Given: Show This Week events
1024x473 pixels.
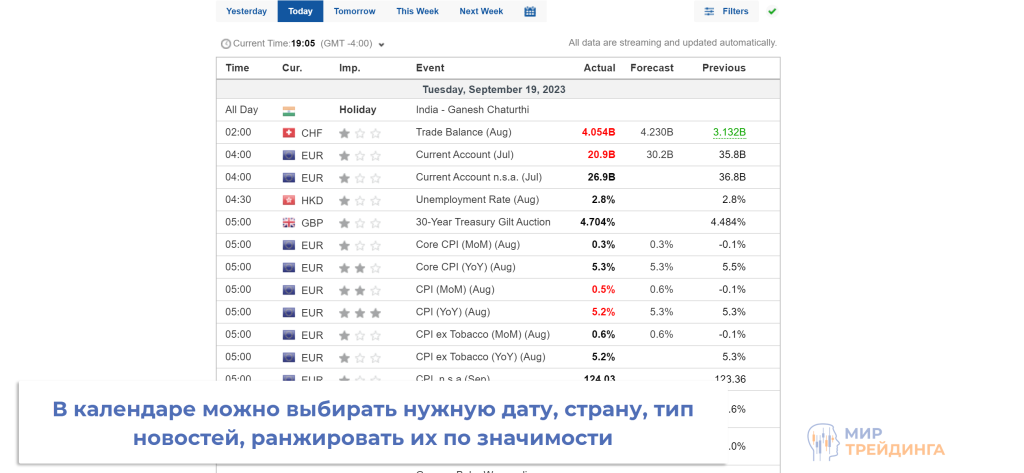Looking at the screenshot, I should pyautogui.click(x=417, y=11).
